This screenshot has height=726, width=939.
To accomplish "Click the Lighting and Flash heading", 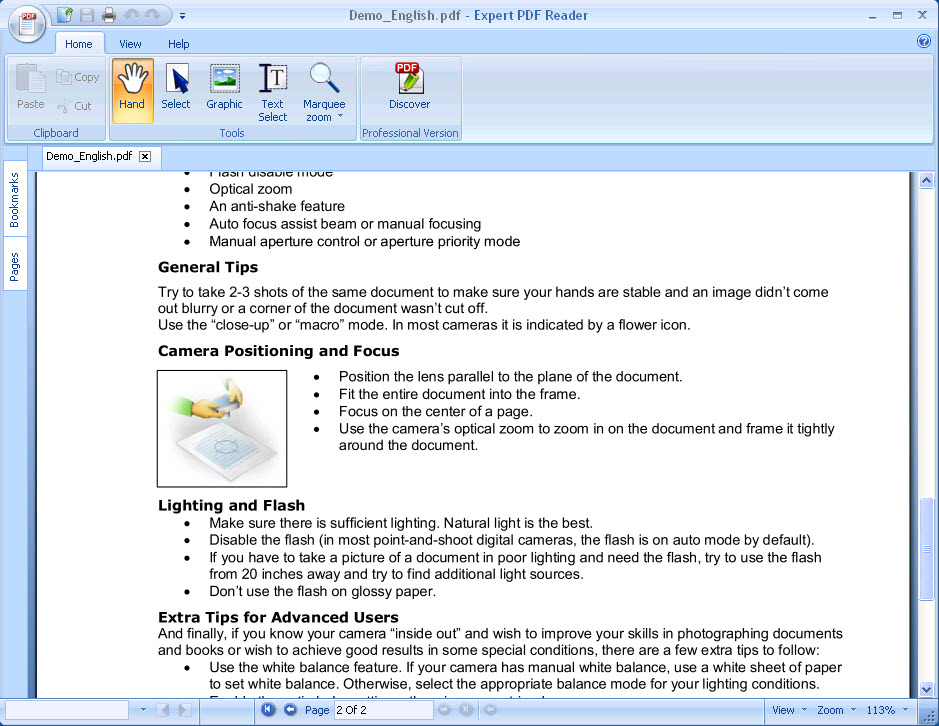I will [x=231, y=506].
